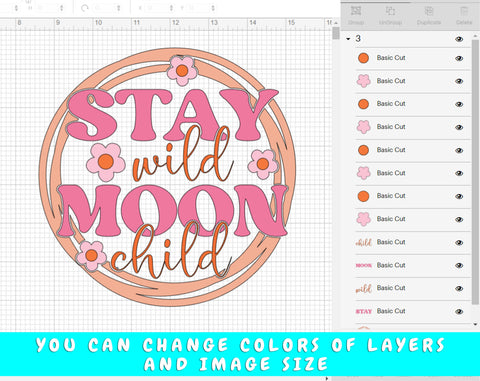Hide the wild Basic Cut layer
480x381 pixels.
tap(459, 288)
